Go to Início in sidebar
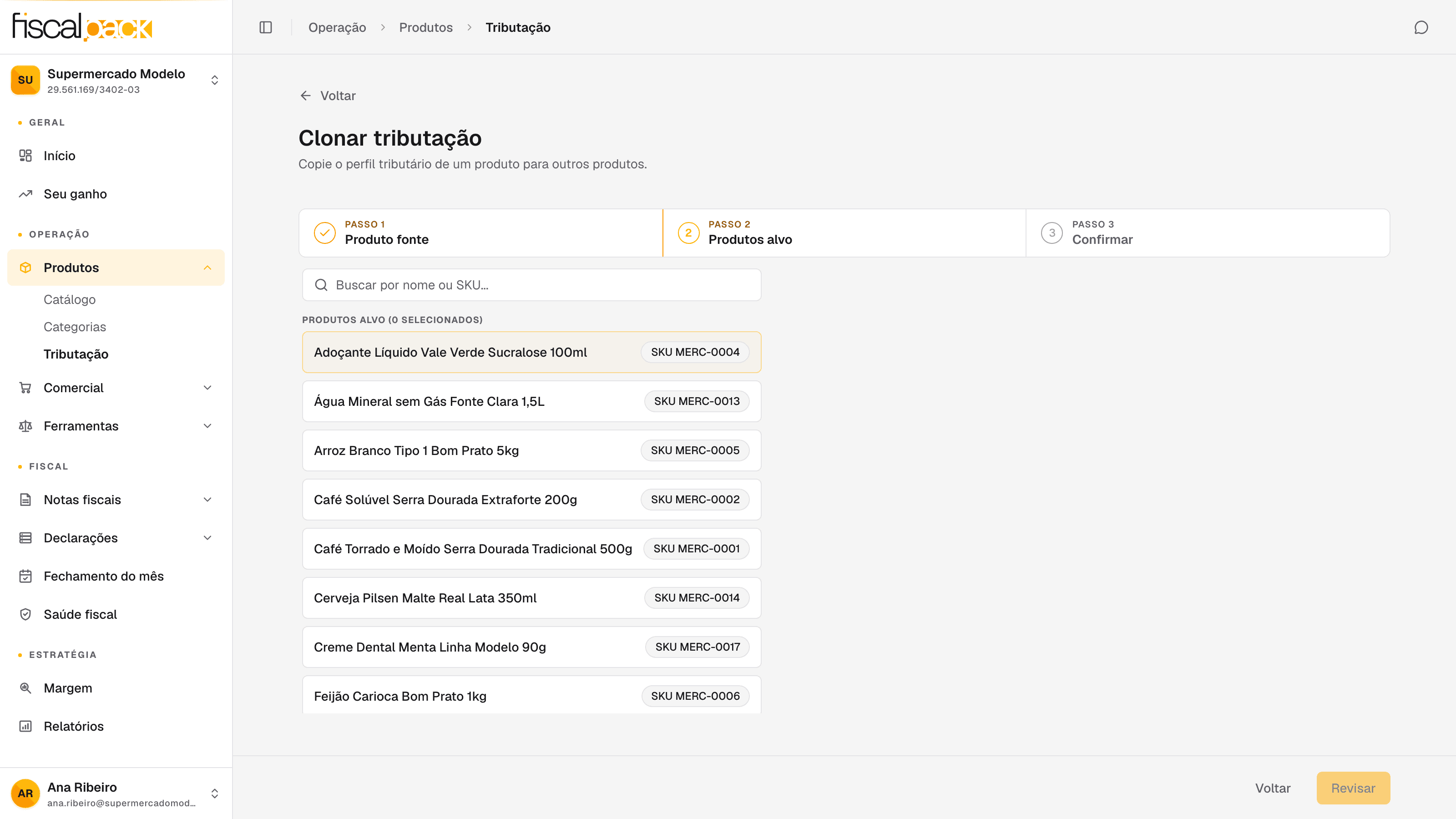The height and width of the screenshot is (819, 1456). click(x=116, y=156)
